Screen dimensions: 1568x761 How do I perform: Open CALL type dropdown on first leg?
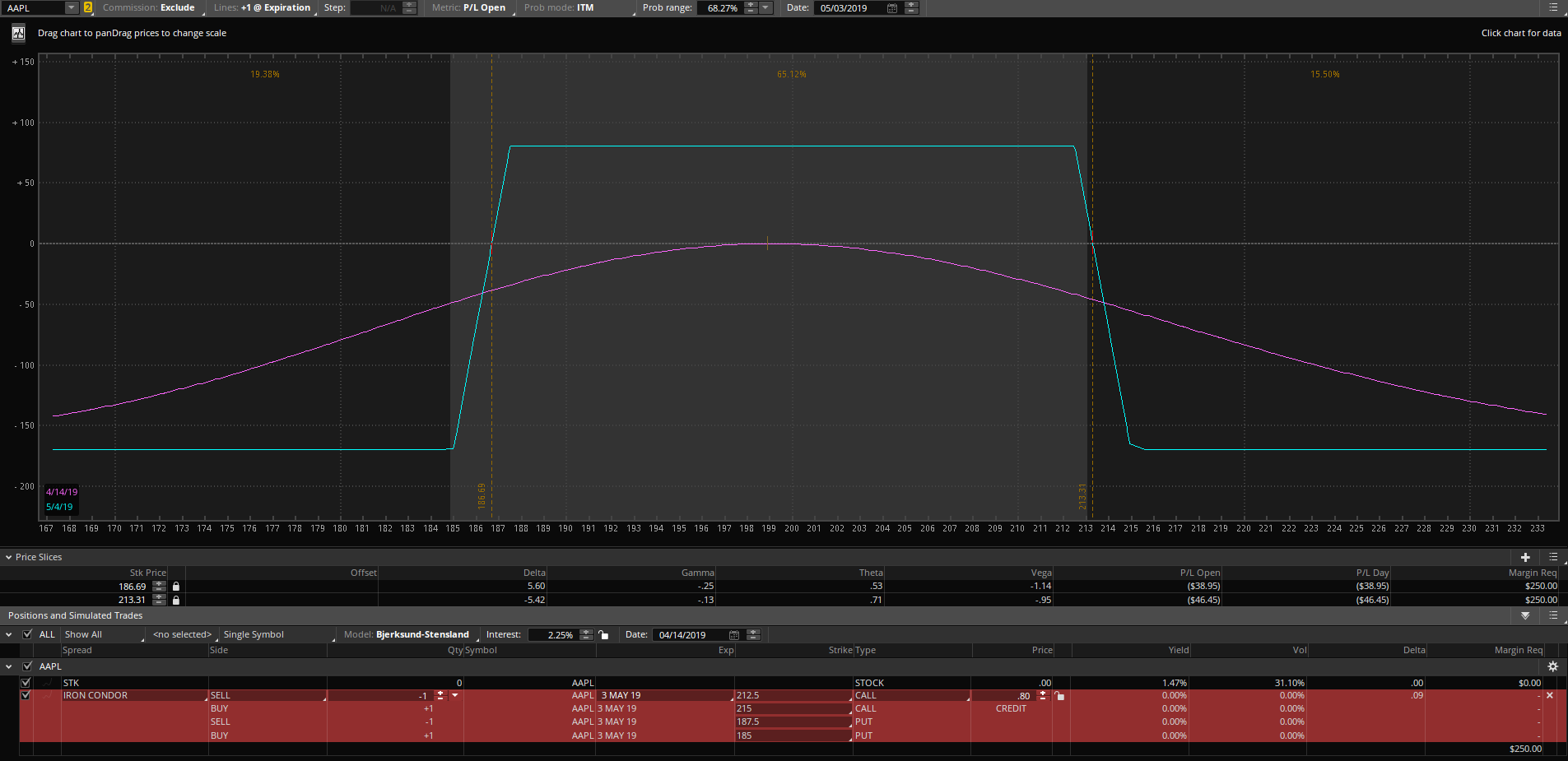[x=912, y=695]
